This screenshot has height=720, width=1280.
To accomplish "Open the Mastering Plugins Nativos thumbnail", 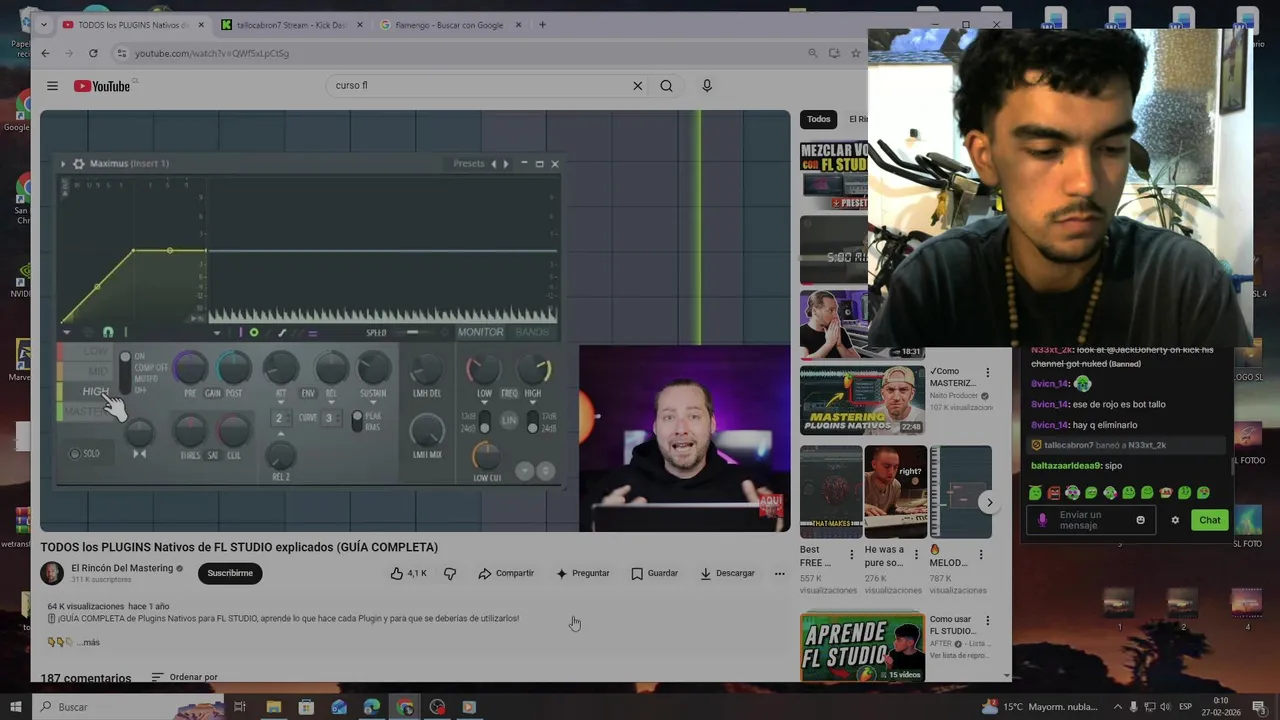I will [x=862, y=400].
